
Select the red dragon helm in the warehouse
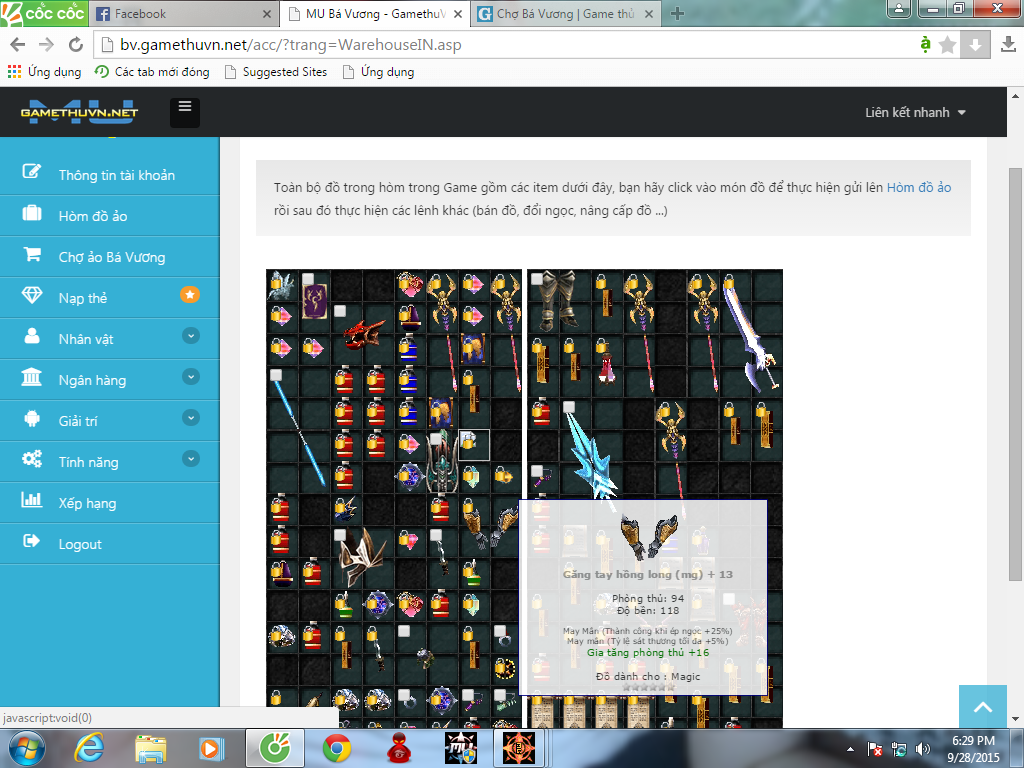364,334
